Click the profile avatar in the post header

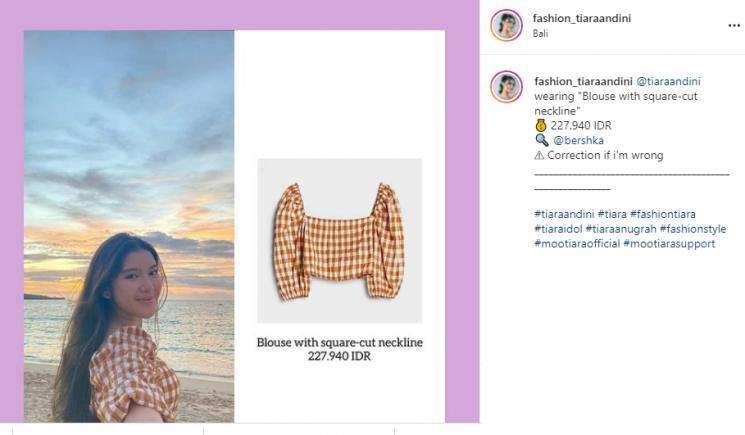click(x=506, y=25)
